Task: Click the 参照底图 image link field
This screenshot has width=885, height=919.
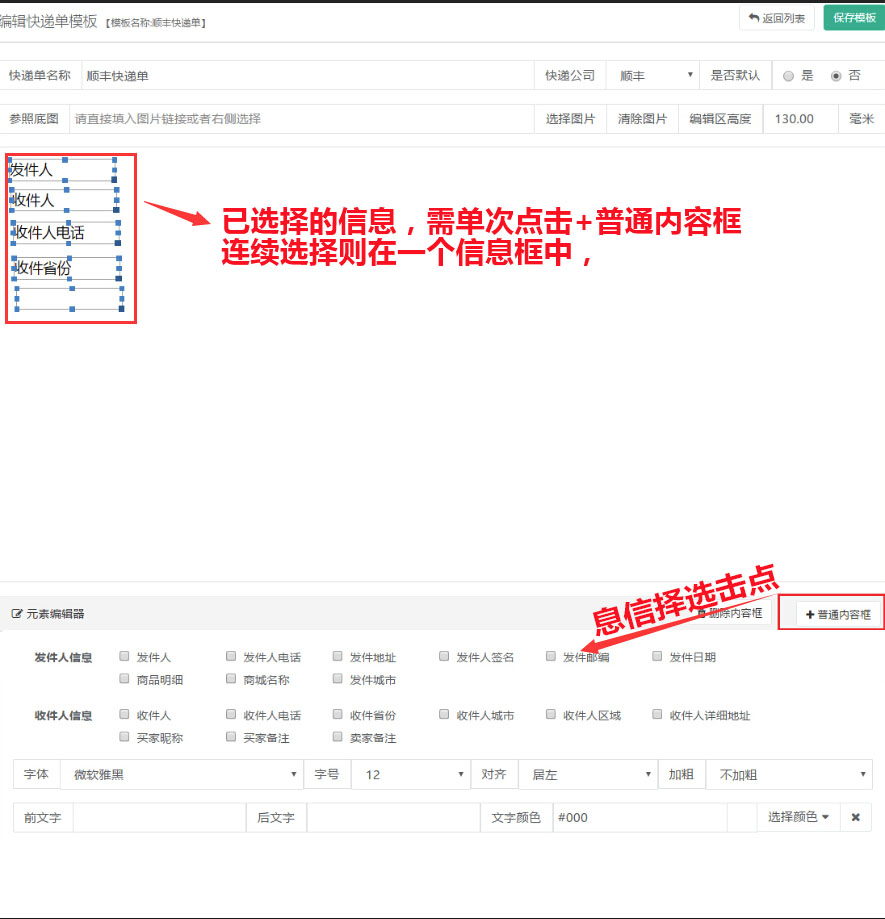Action: tap(300, 119)
